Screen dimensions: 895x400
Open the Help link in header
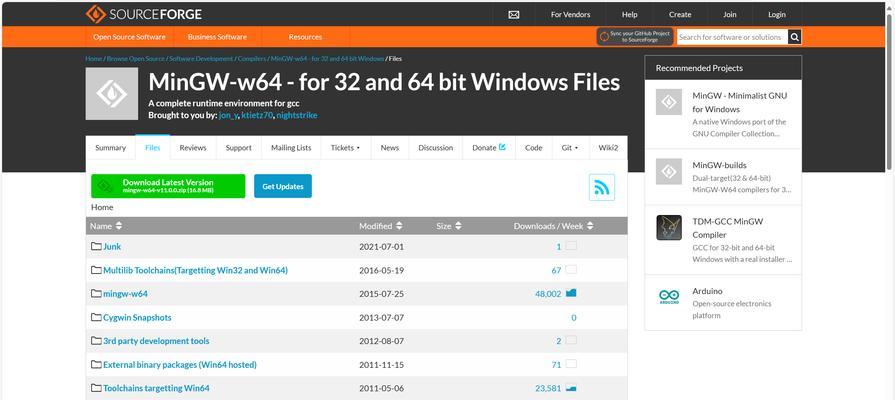(x=630, y=15)
